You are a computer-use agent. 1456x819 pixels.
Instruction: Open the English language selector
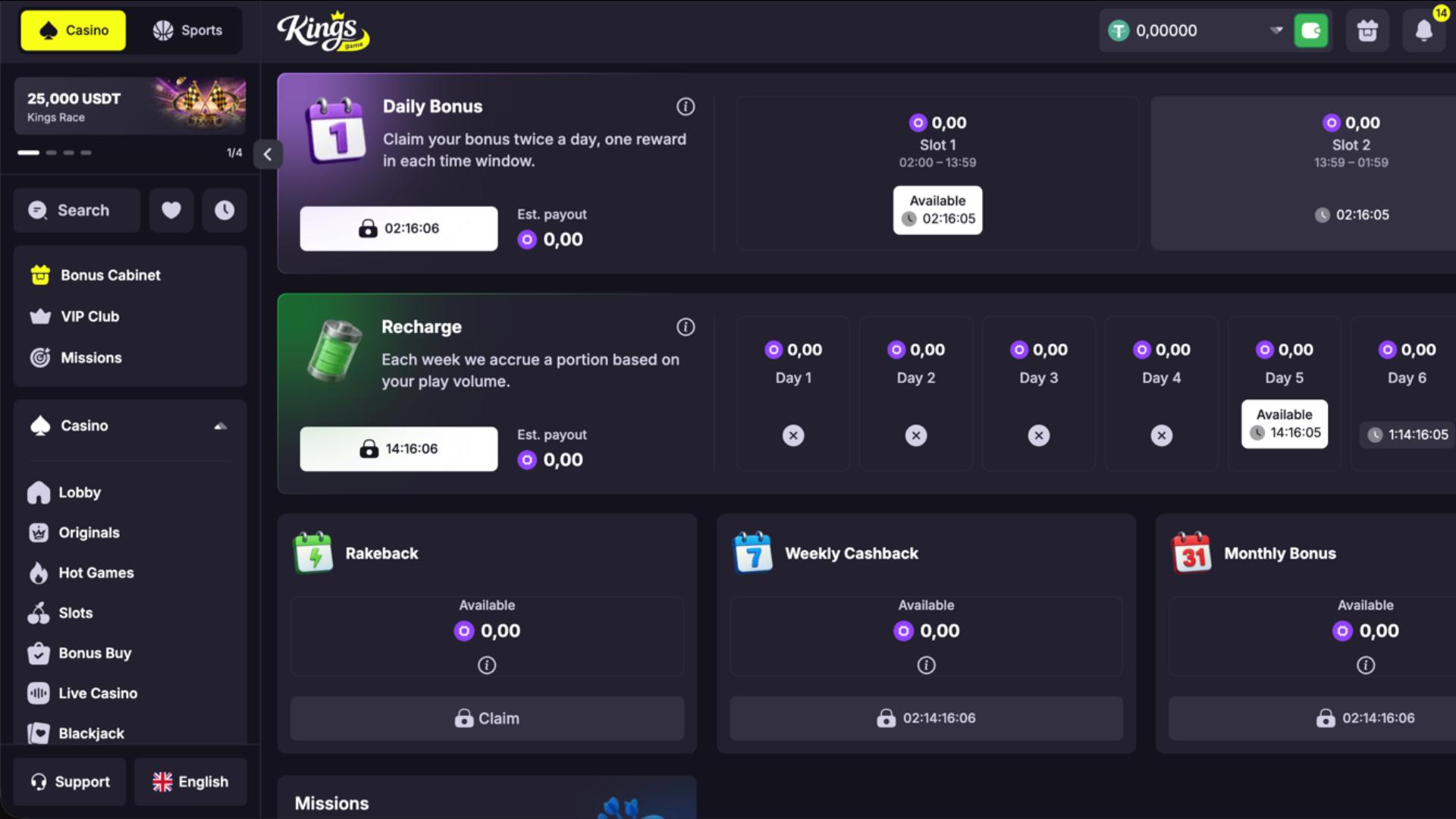point(190,782)
